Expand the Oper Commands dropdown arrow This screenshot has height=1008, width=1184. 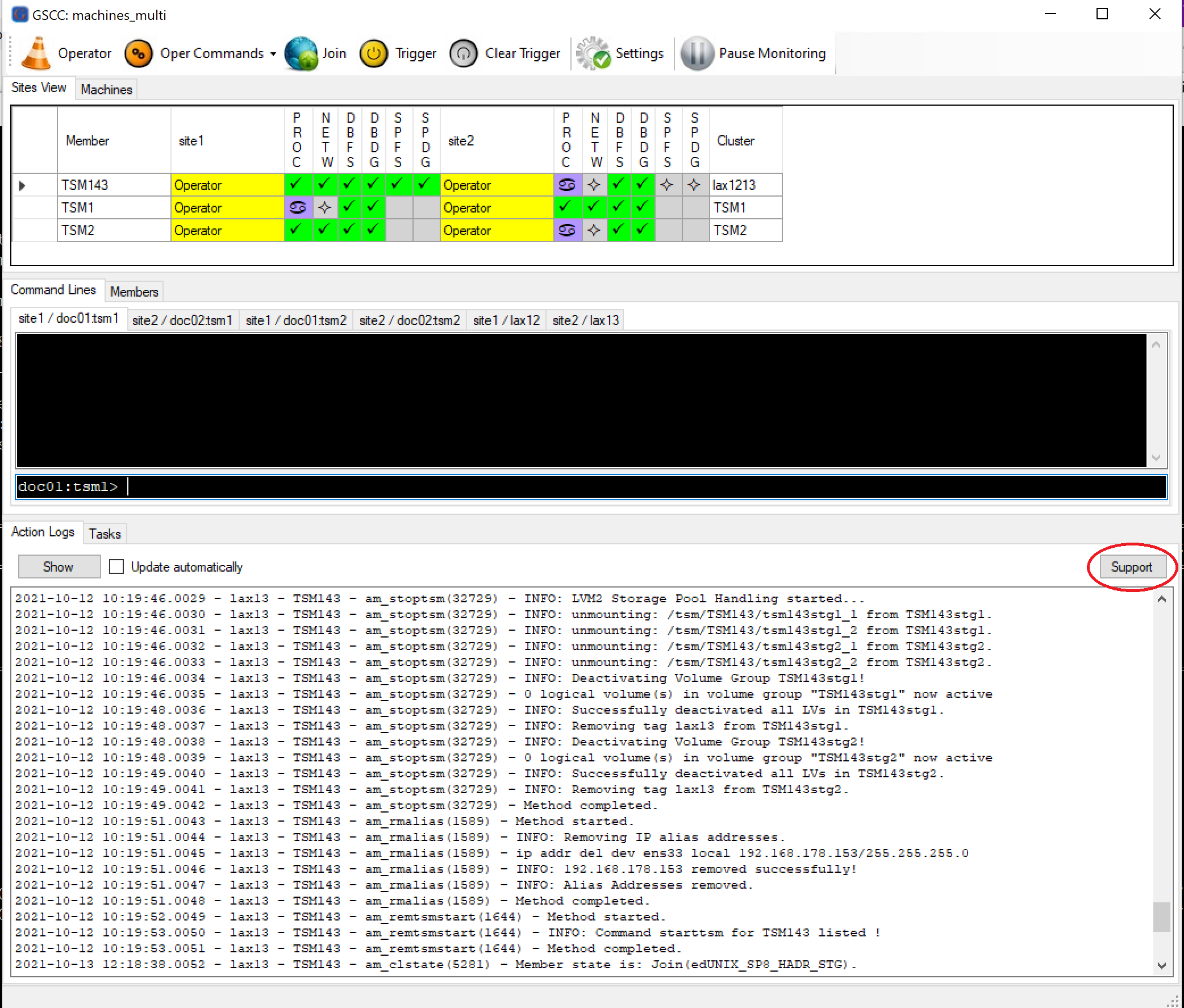click(273, 54)
